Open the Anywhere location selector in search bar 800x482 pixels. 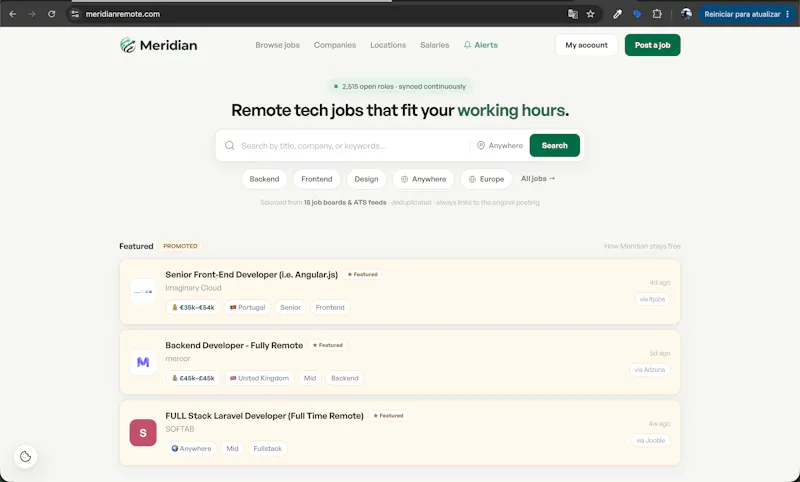(x=499, y=146)
